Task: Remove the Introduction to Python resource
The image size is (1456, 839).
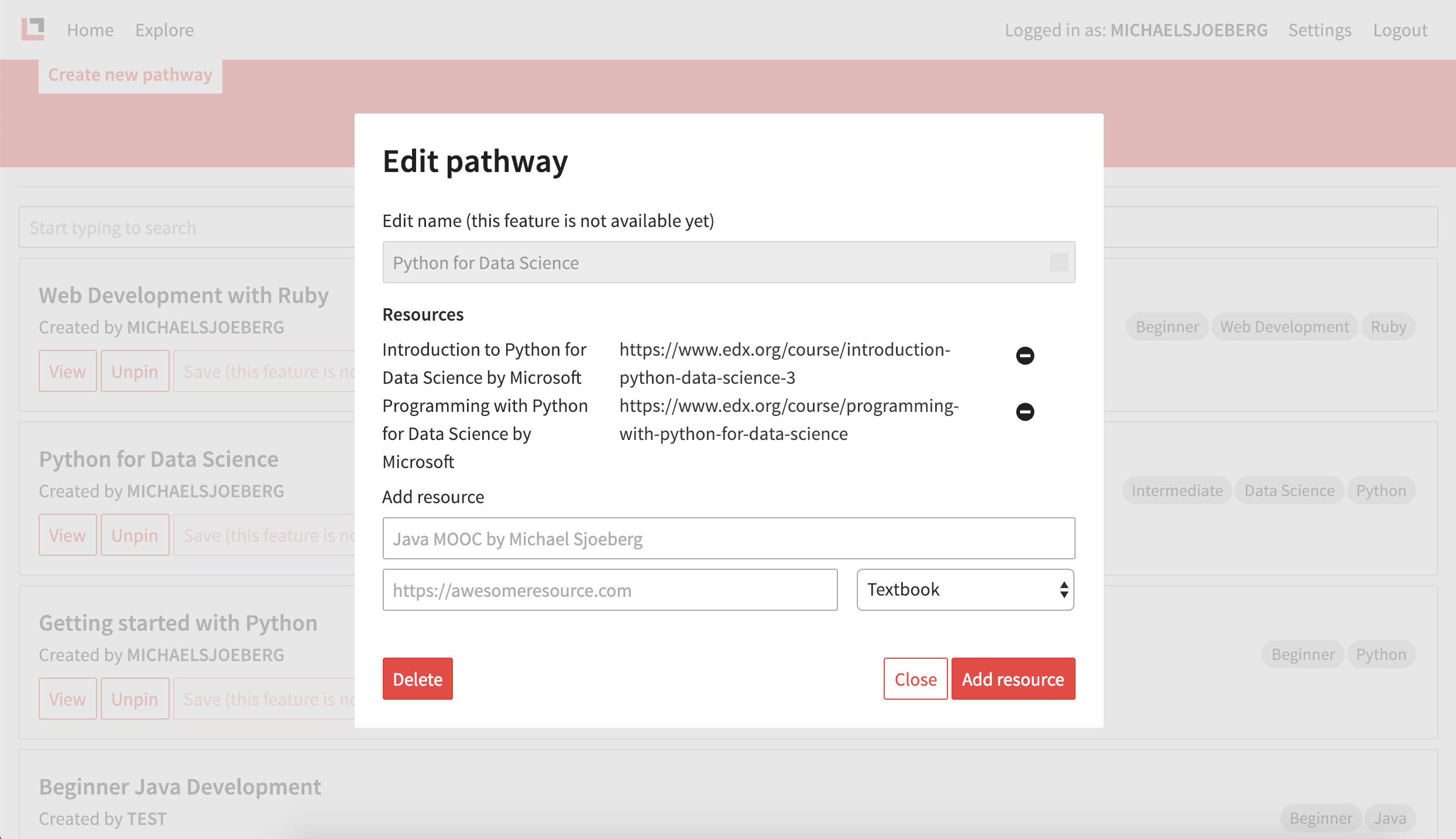Action: point(1025,355)
